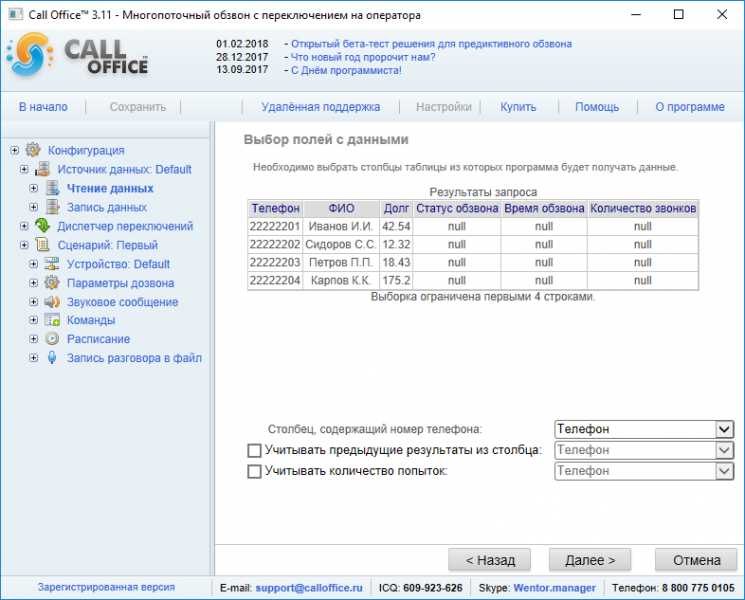Click the Устройство device icon
The width and height of the screenshot is (745, 600).
point(52,264)
